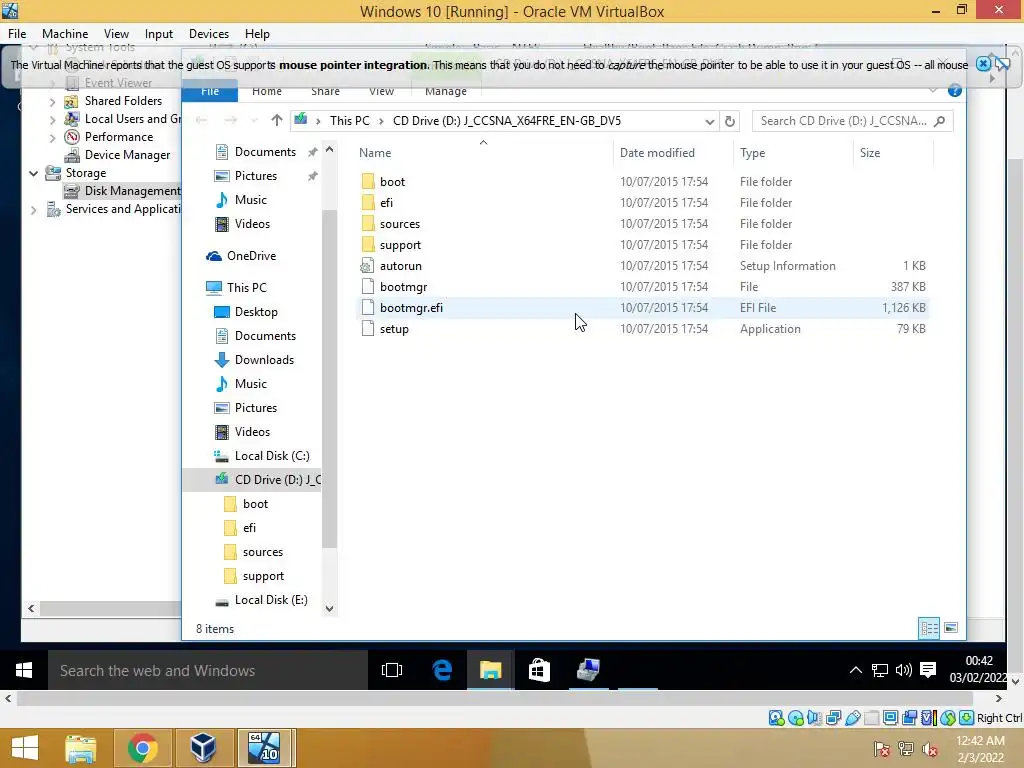Screen dimensions: 1024x768
Task: Expand Services and Applications node
Action: tap(33, 210)
